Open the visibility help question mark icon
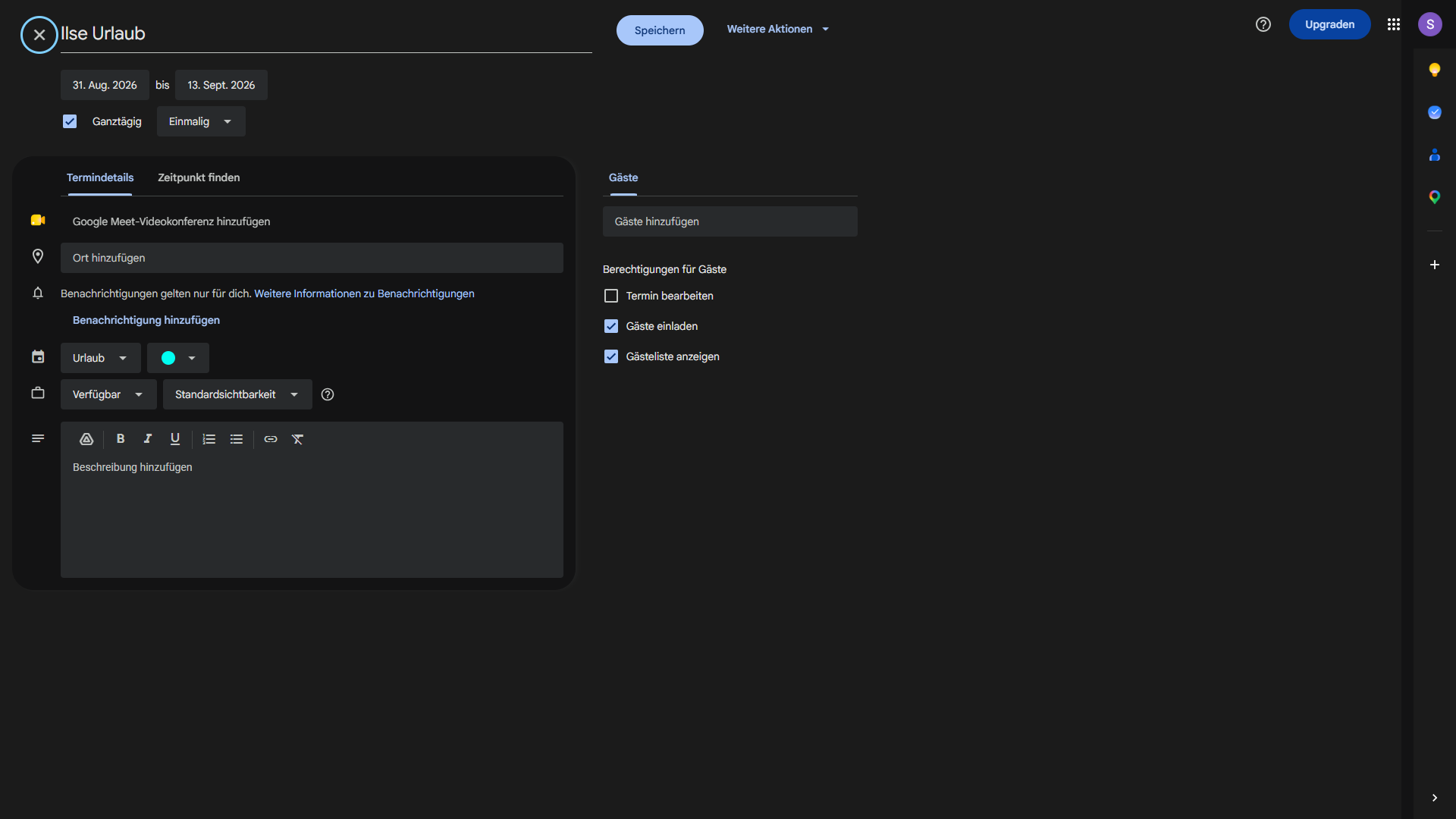The image size is (1456, 819). point(328,394)
